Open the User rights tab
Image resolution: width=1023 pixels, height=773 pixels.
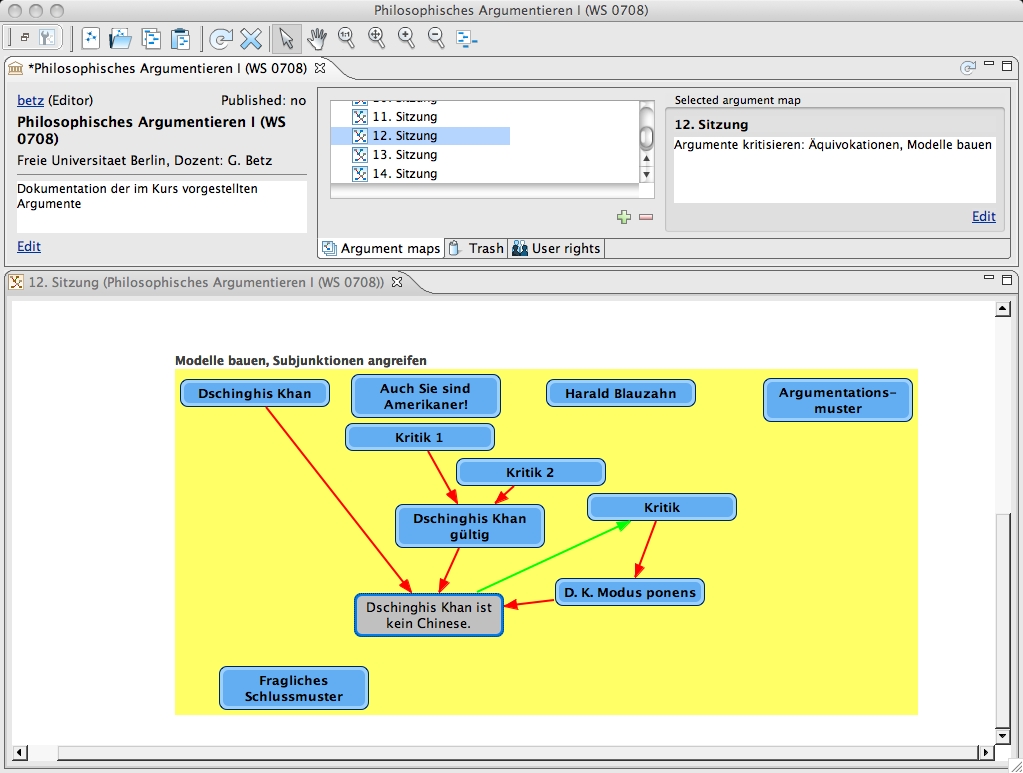[557, 249]
